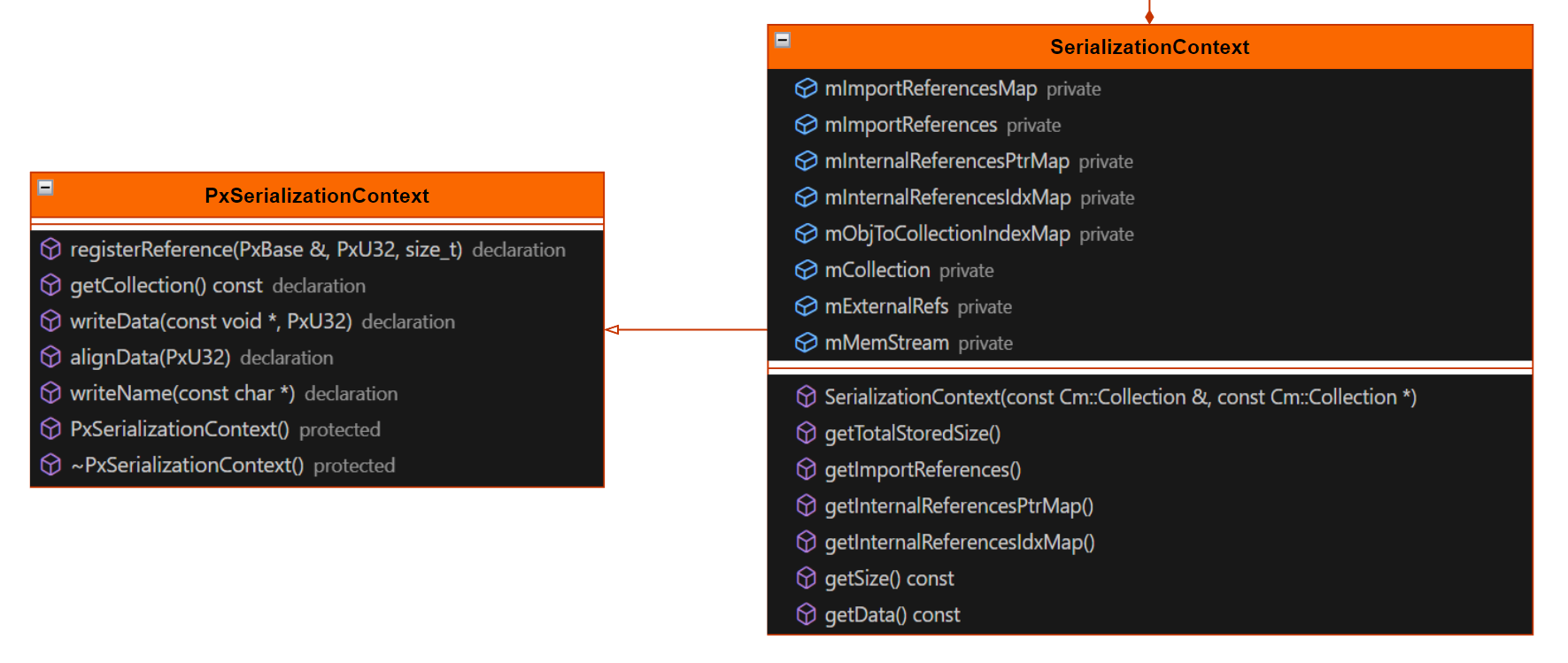This screenshot has height=663, width=1568.
Task: Click the ~PxSerializationContext destructor icon
Action: 51,465
